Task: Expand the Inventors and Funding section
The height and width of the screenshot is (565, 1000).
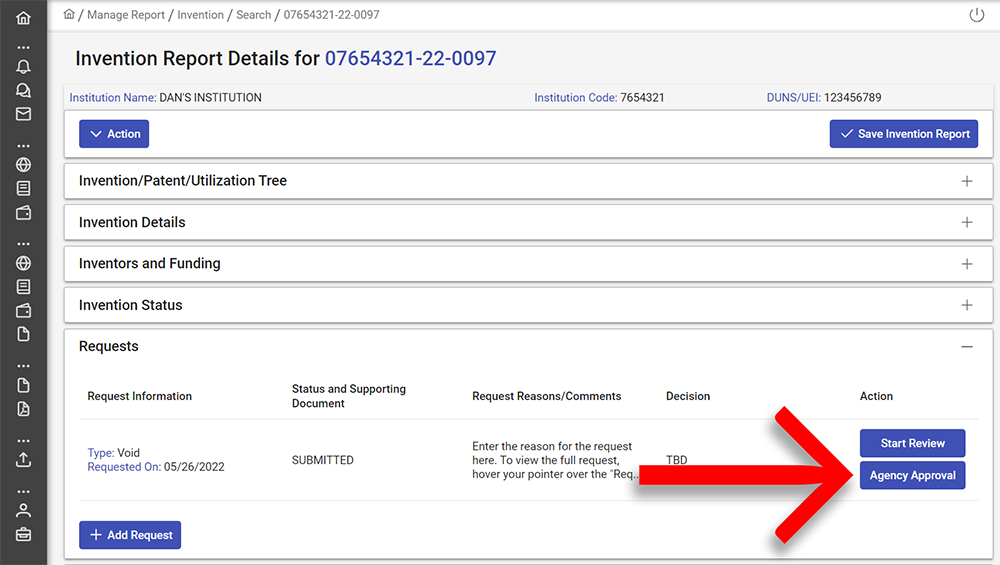Action: pos(966,264)
